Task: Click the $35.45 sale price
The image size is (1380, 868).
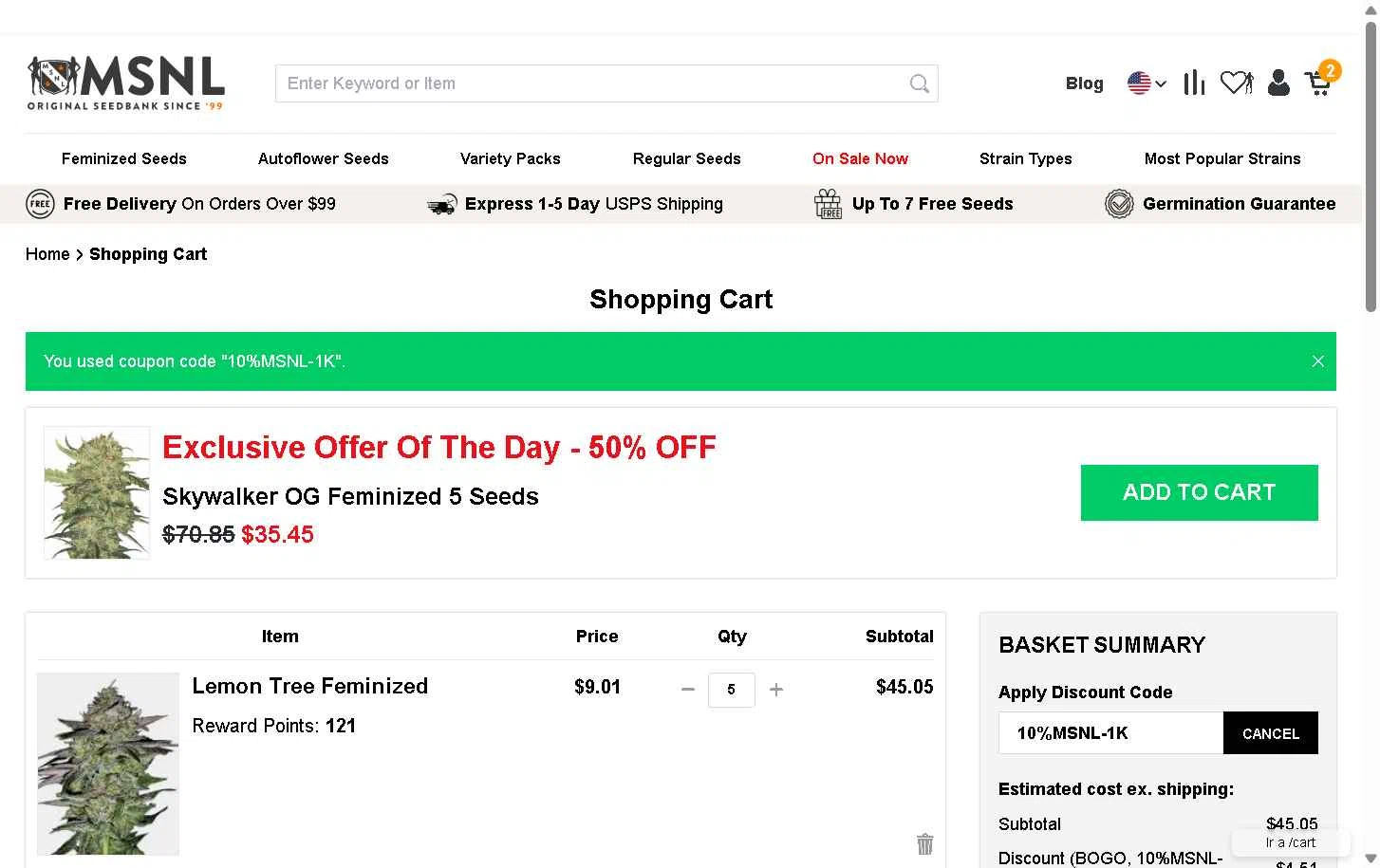Action: tap(277, 534)
